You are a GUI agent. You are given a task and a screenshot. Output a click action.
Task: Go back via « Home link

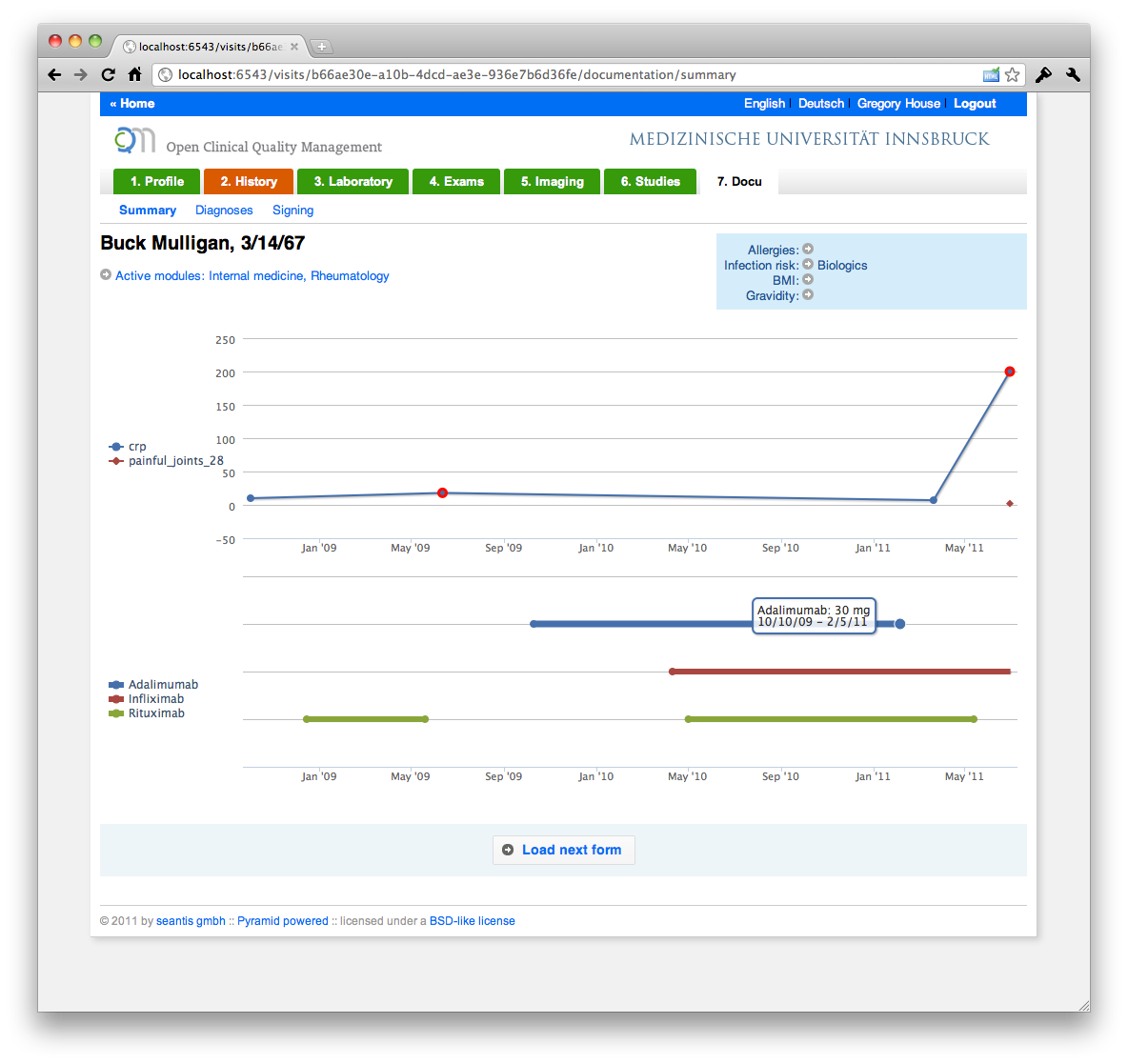[x=132, y=104]
